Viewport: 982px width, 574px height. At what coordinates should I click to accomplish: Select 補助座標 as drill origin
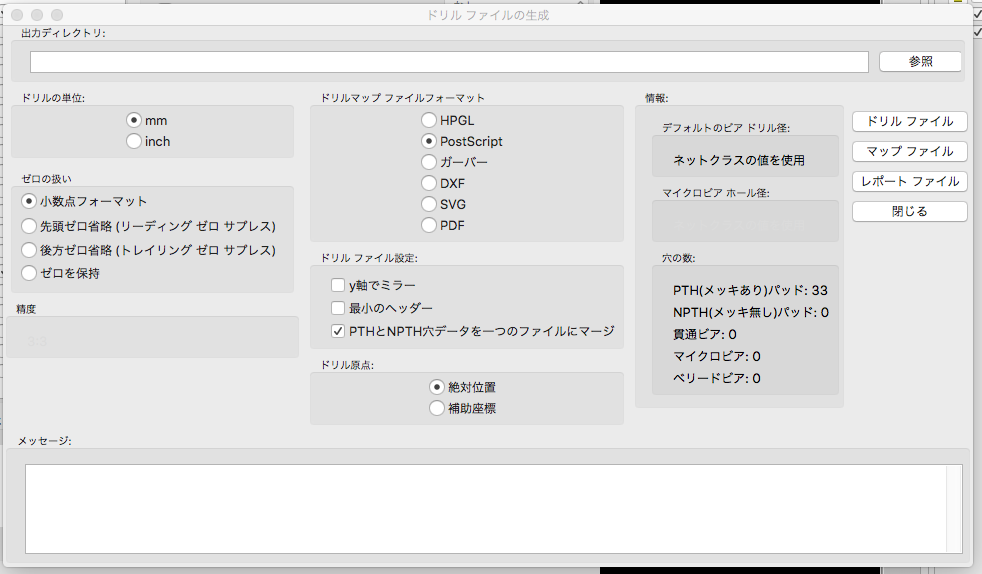click(x=437, y=408)
